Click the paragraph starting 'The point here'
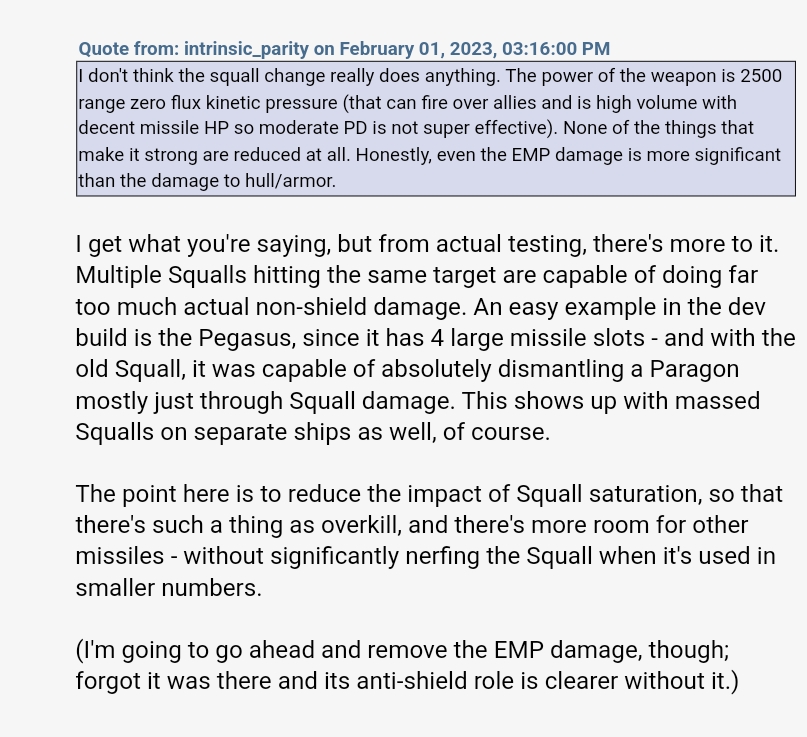 pyautogui.click(x=425, y=540)
